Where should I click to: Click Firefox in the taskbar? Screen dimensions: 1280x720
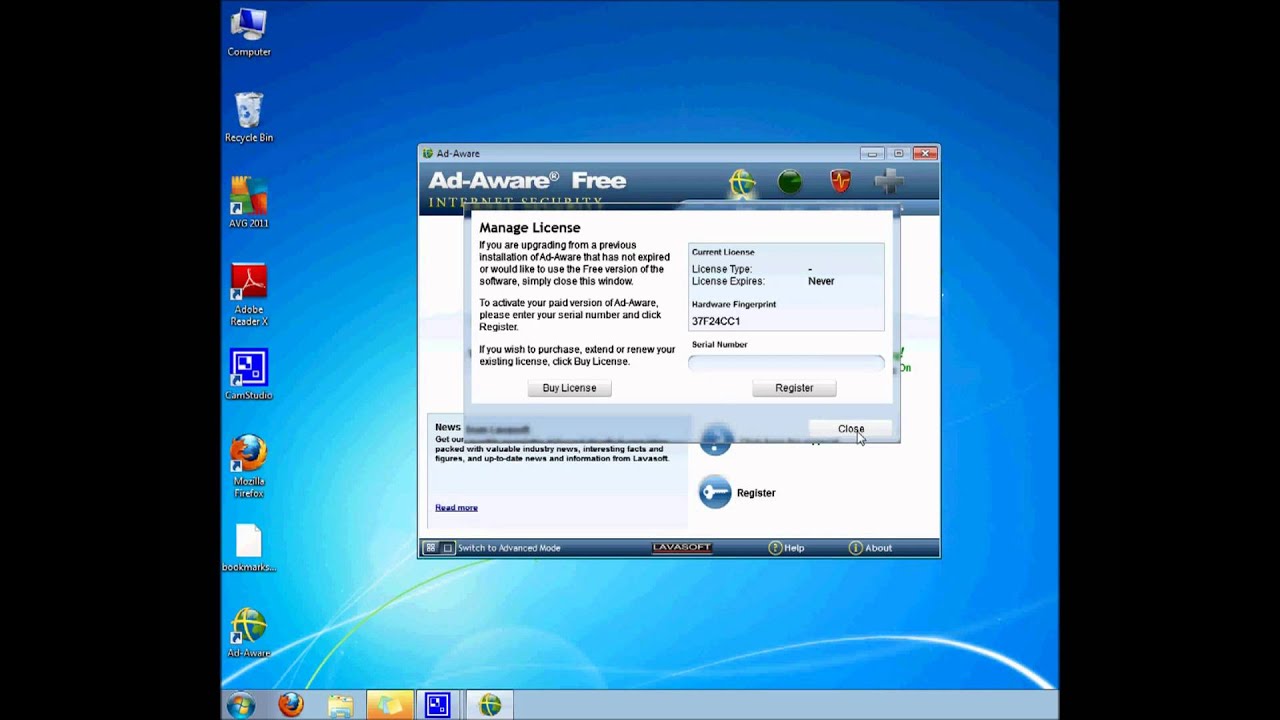291,705
